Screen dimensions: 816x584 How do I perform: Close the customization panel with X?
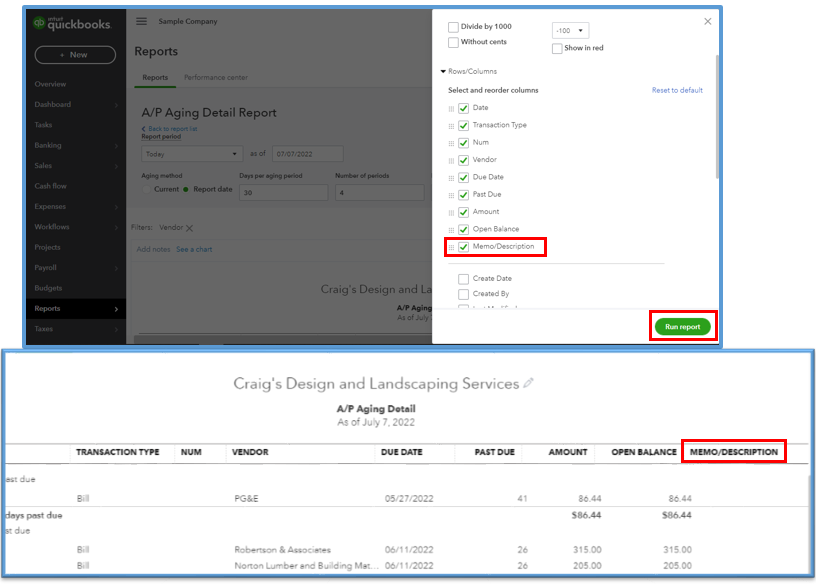pos(708,21)
